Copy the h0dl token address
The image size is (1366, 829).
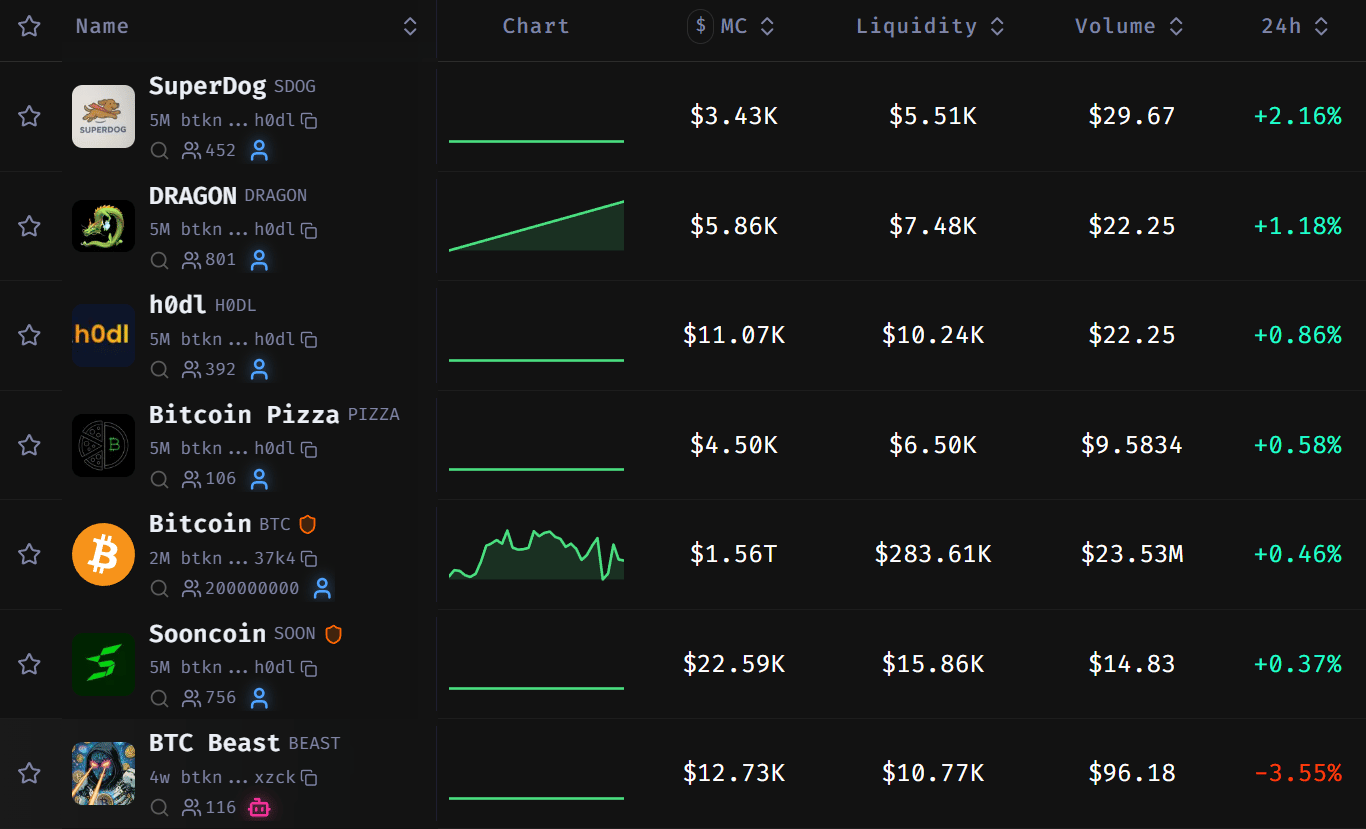(x=310, y=340)
